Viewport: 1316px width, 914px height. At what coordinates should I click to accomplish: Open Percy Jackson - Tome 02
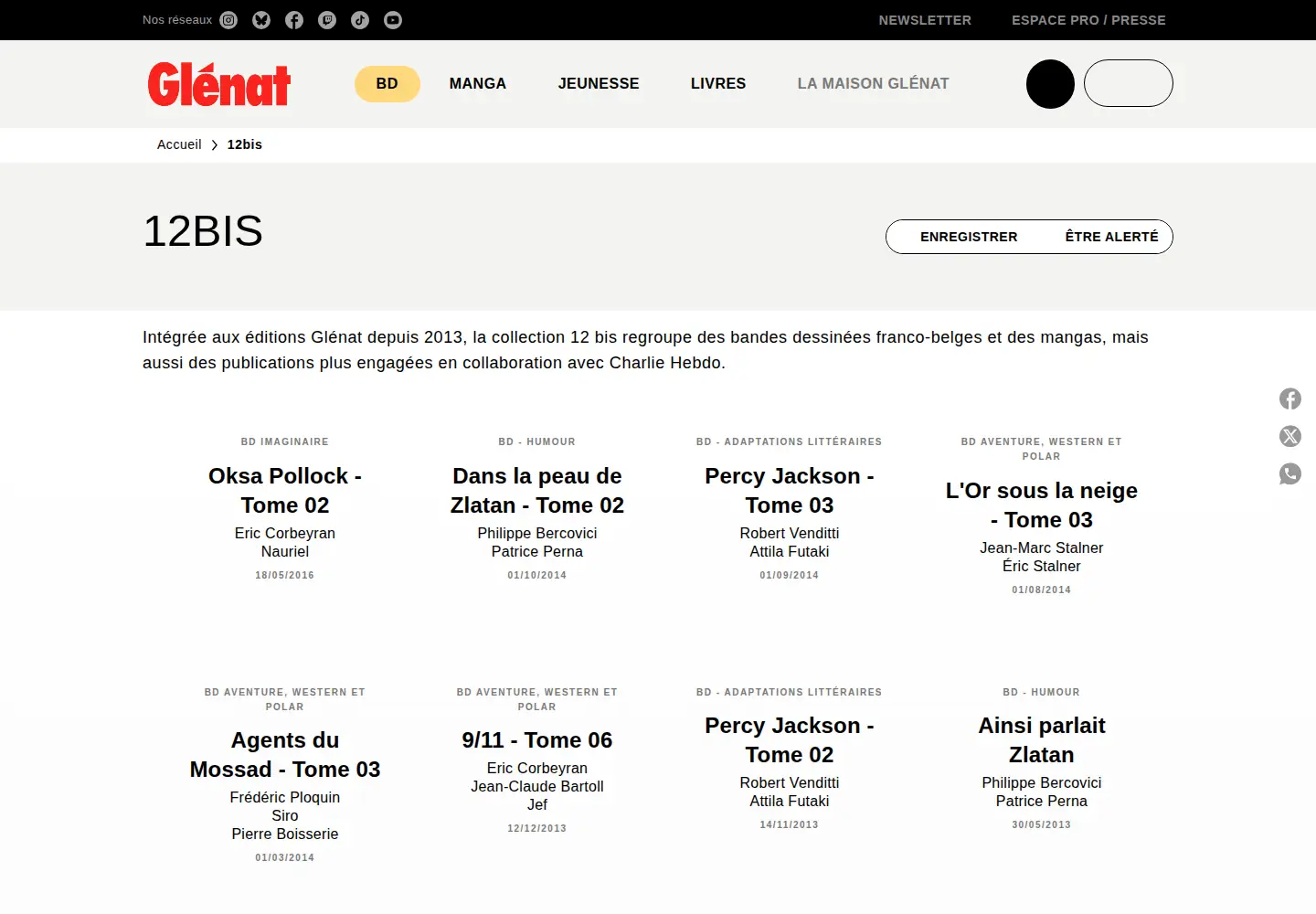(x=790, y=740)
